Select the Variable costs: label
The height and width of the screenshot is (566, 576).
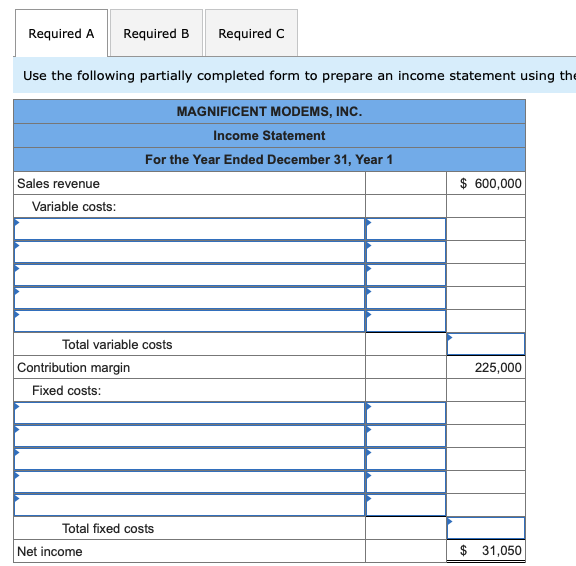[74, 206]
